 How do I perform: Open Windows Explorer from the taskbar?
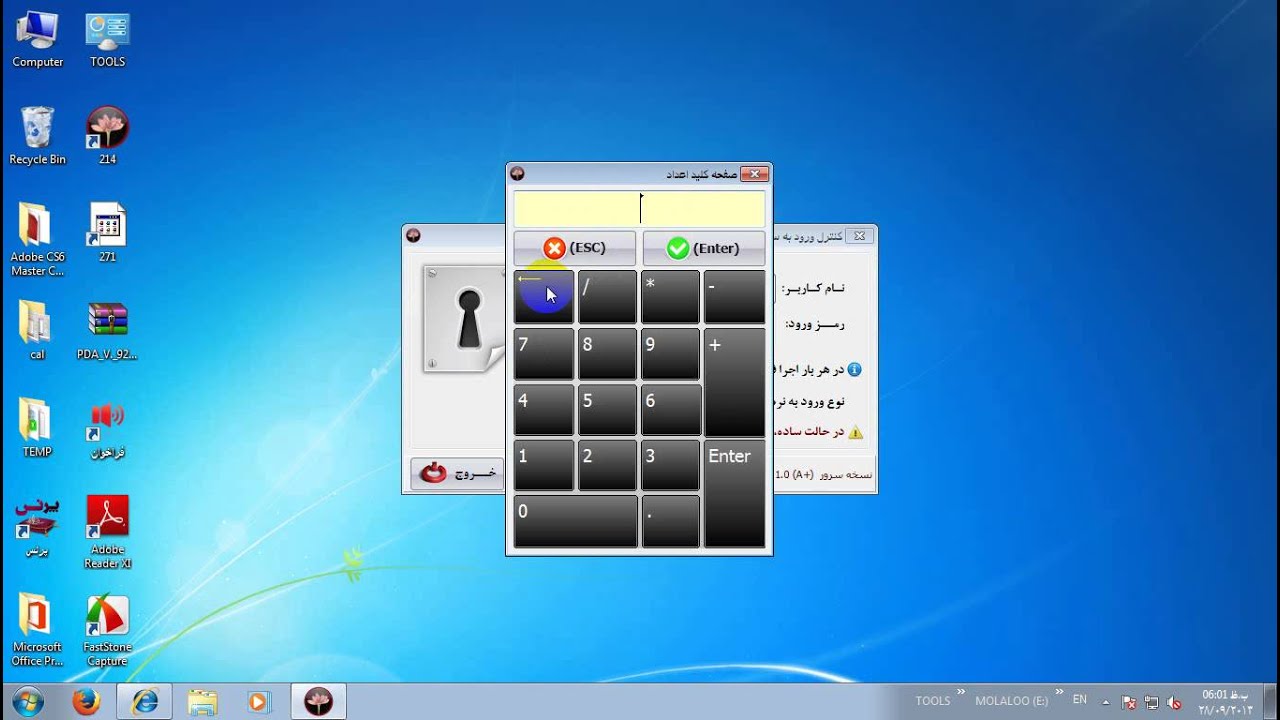[x=202, y=701]
